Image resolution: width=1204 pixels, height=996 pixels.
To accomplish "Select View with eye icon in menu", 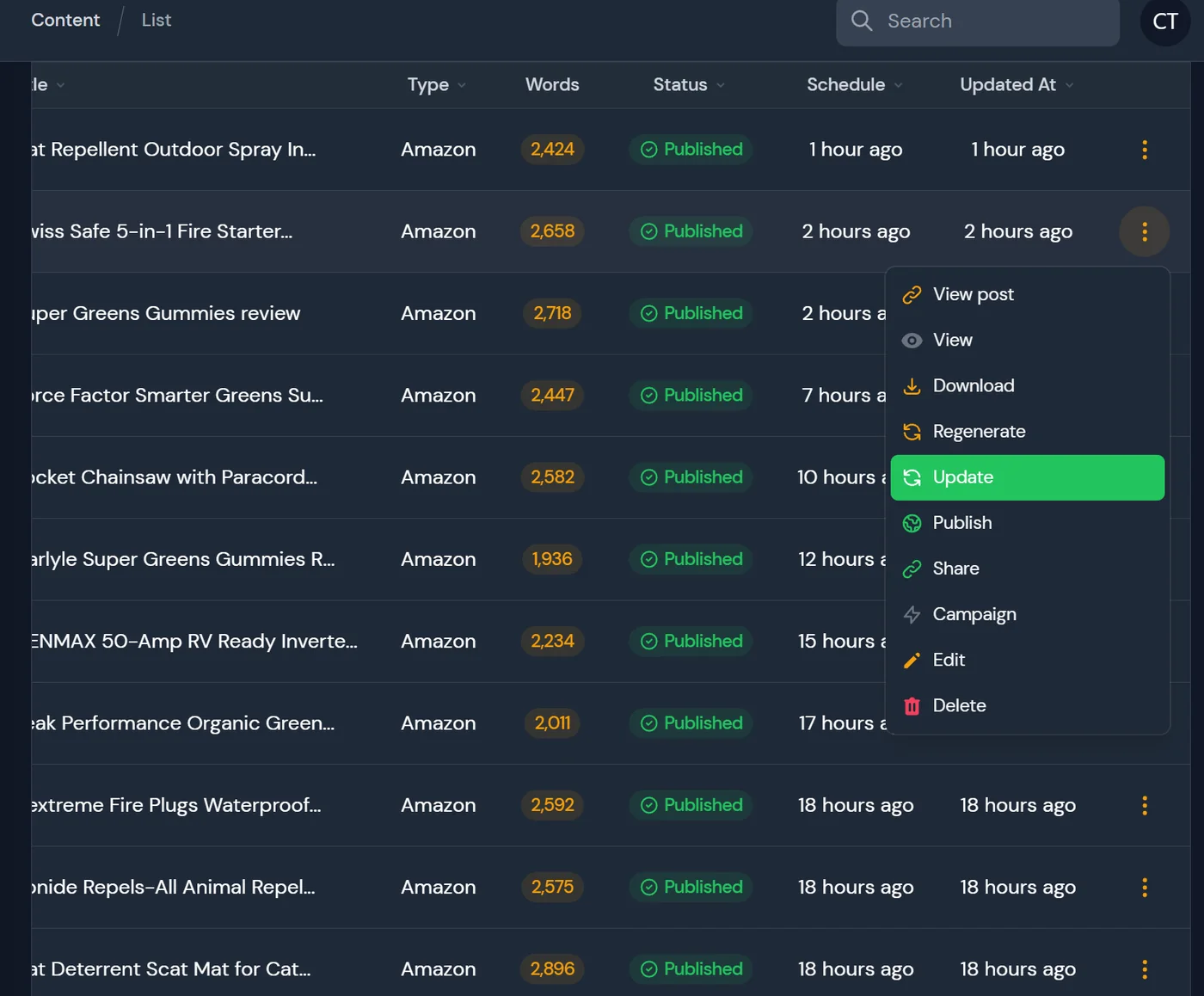I will (x=1028, y=340).
